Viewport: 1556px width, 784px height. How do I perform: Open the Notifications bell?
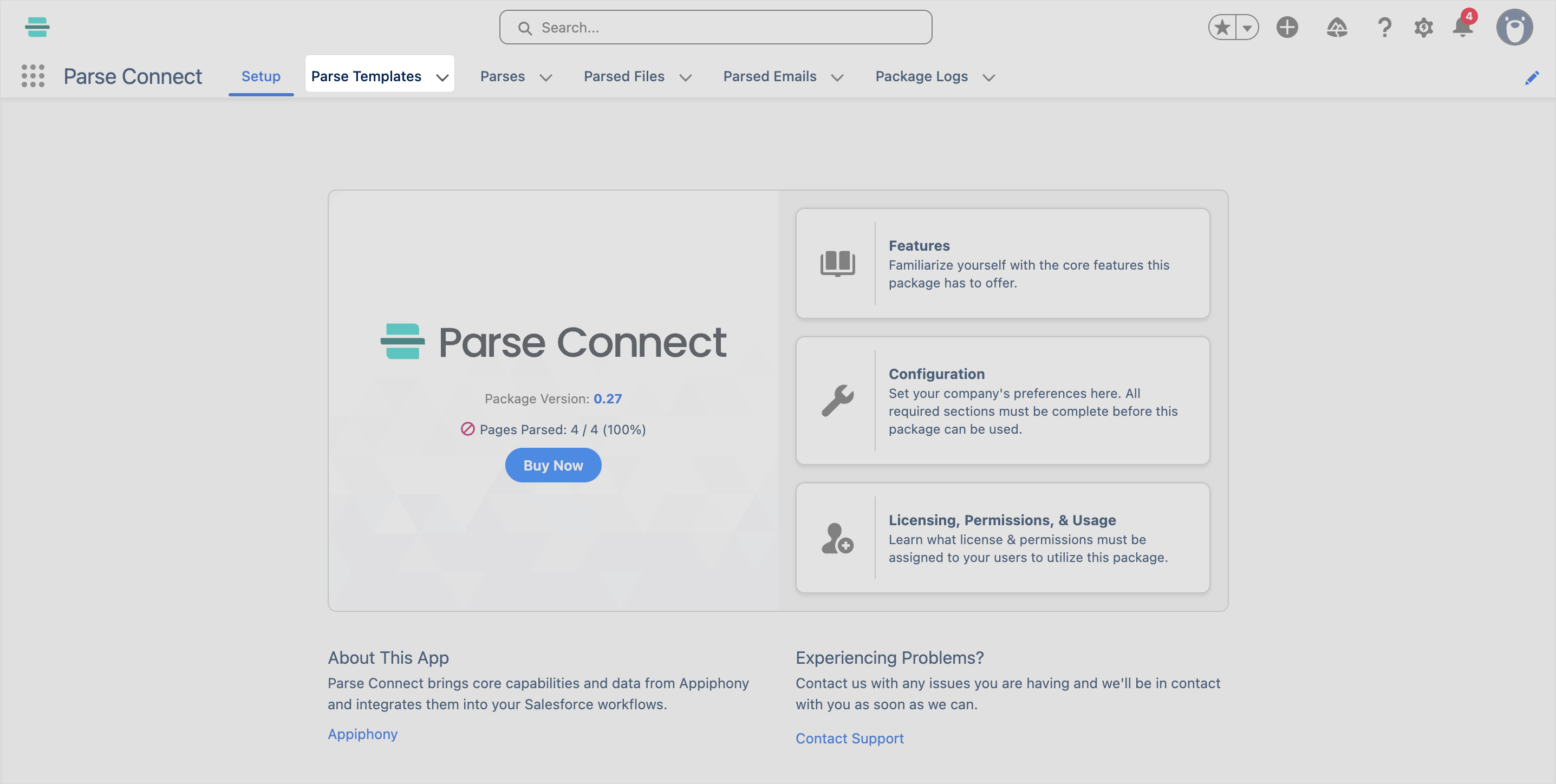pos(1462,27)
